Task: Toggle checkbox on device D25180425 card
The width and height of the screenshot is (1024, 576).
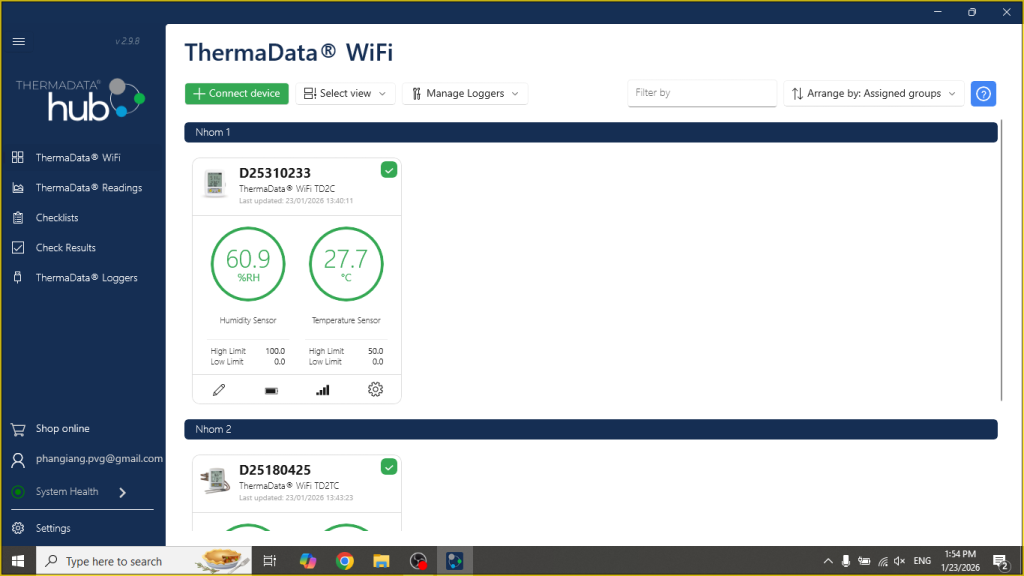Action: coord(389,467)
